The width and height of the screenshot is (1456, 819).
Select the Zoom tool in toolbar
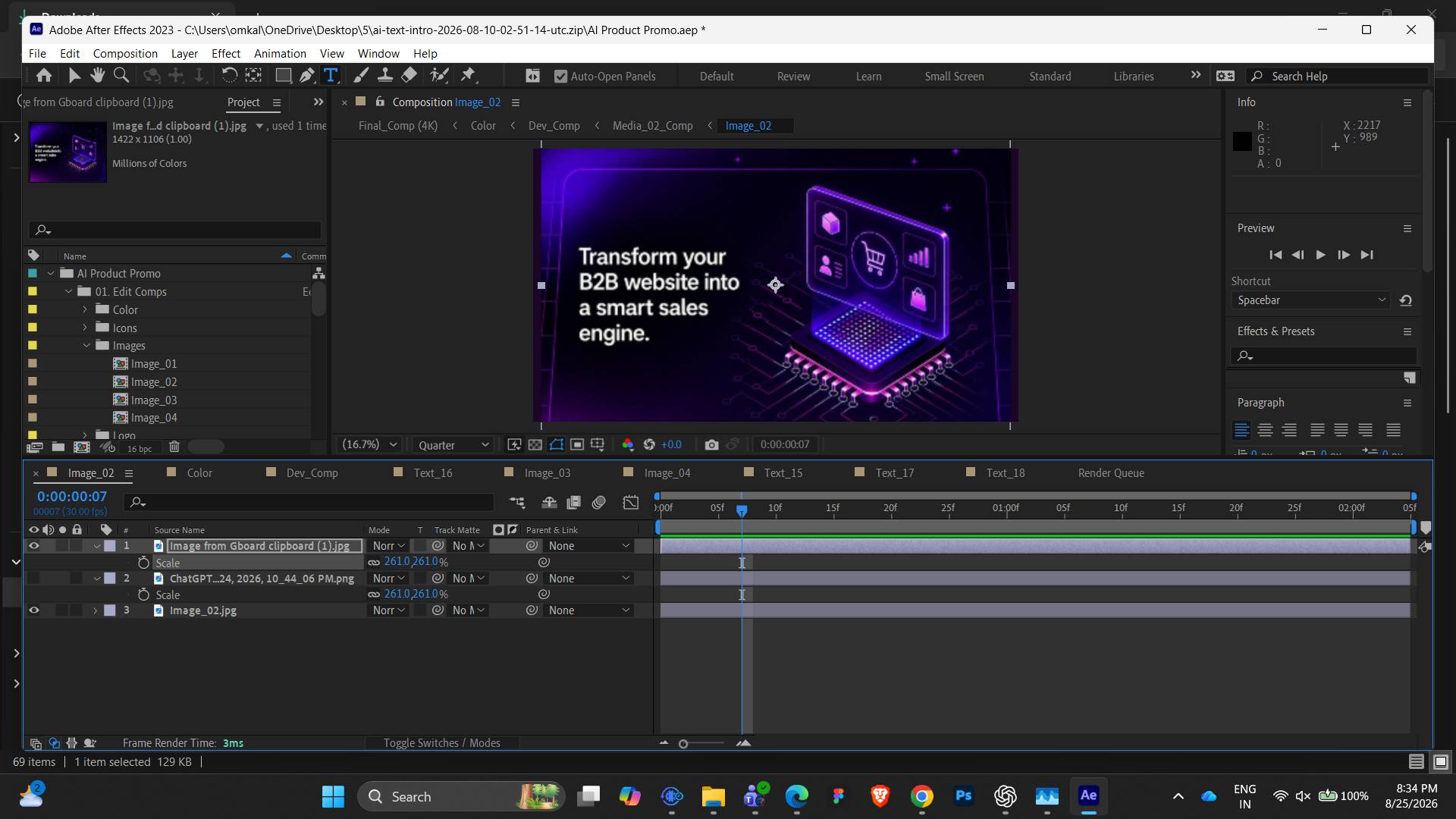tap(121, 75)
